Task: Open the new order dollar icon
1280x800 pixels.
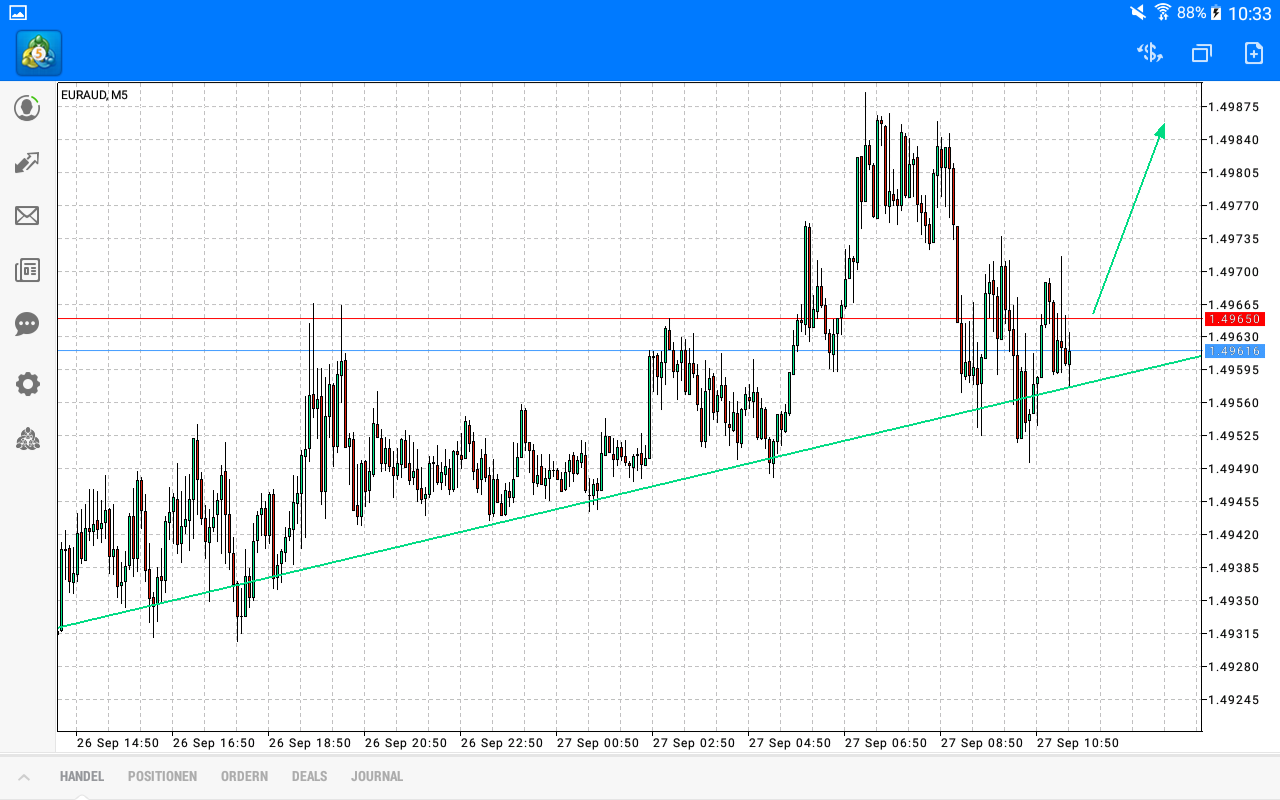Action: coord(1148,52)
